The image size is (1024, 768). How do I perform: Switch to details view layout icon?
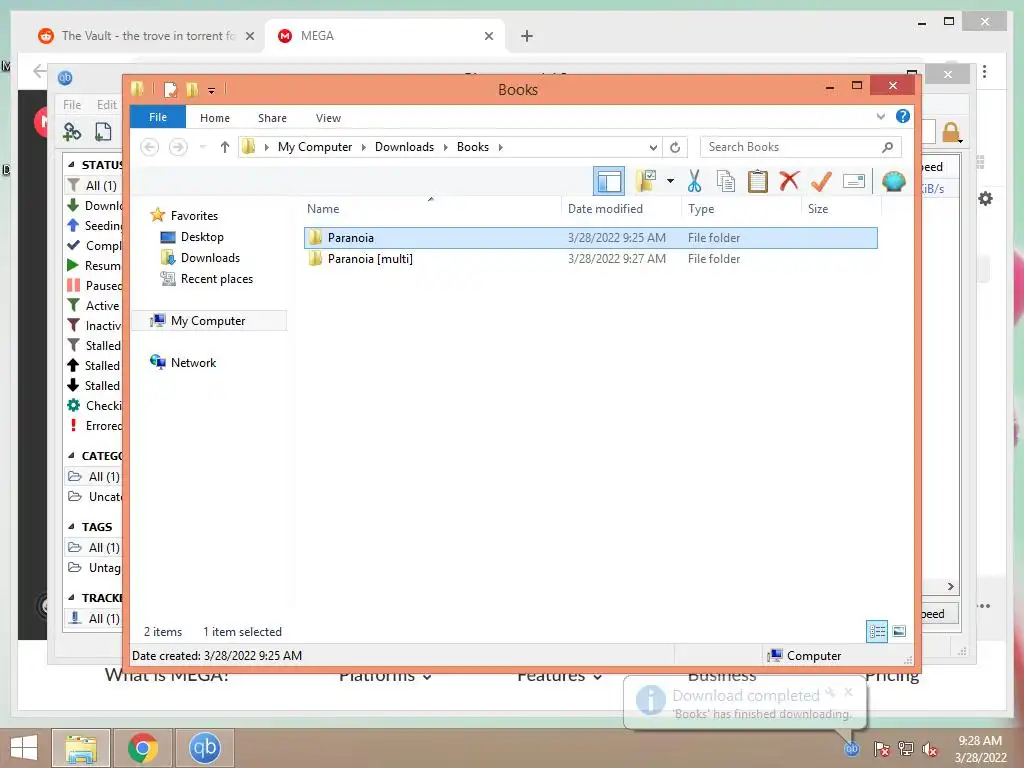pyautogui.click(x=877, y=632)
